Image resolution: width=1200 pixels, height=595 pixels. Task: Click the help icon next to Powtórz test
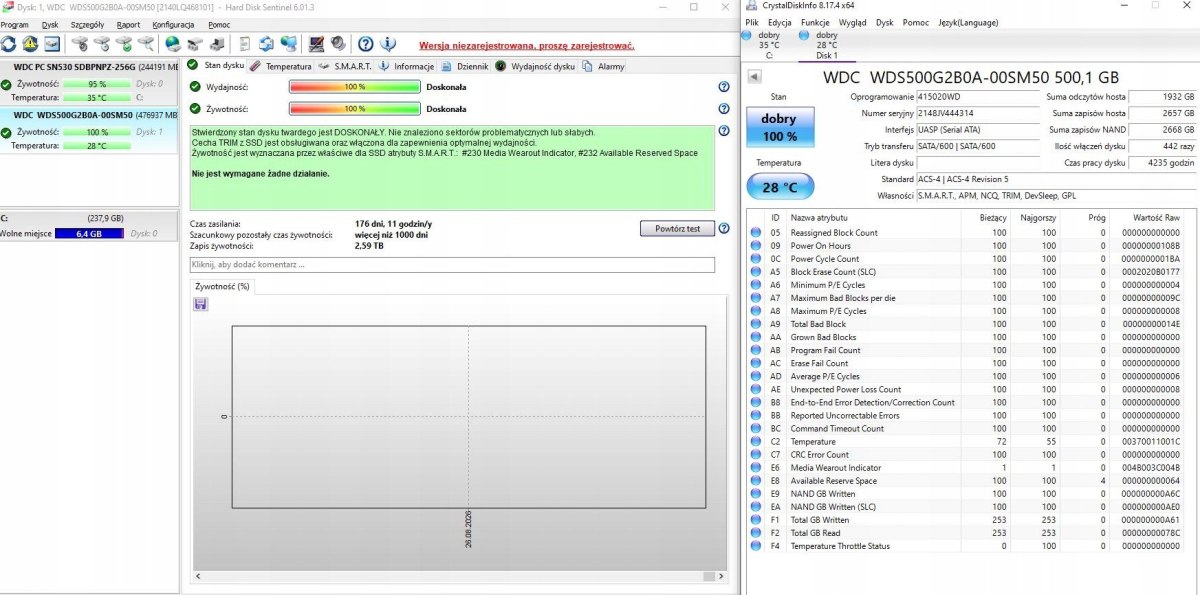(x=723, y=228)
